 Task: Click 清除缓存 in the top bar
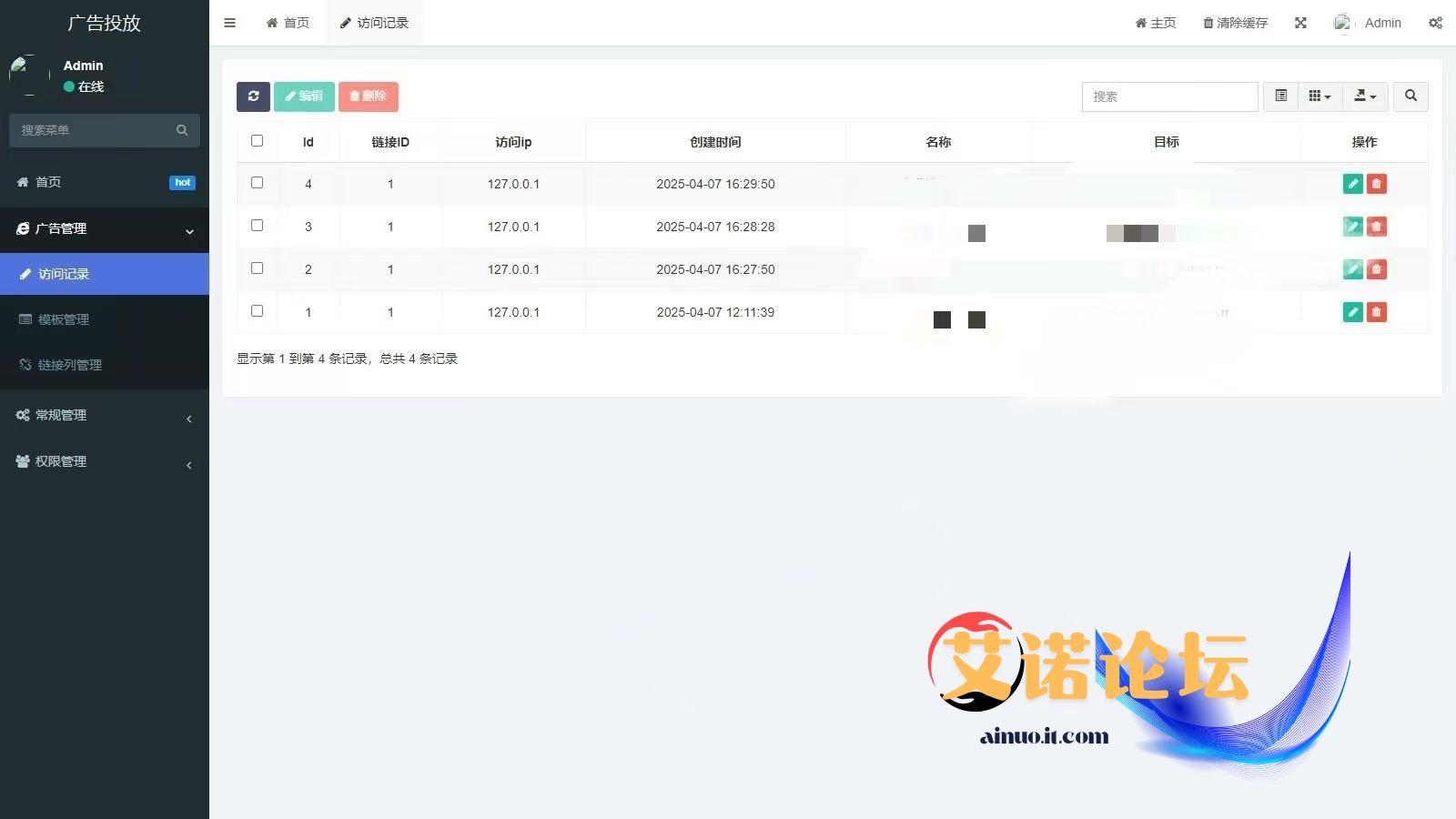1235,23
